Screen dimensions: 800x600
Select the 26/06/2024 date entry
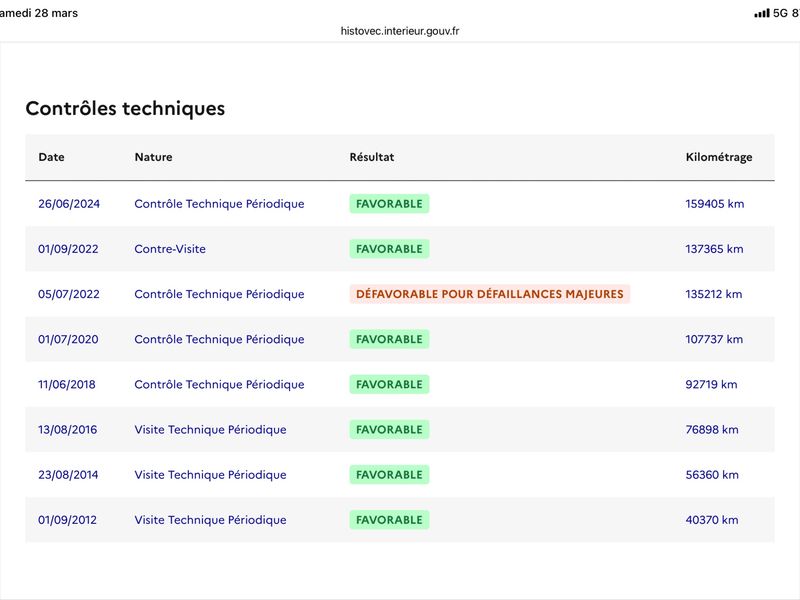pos(69,204)
